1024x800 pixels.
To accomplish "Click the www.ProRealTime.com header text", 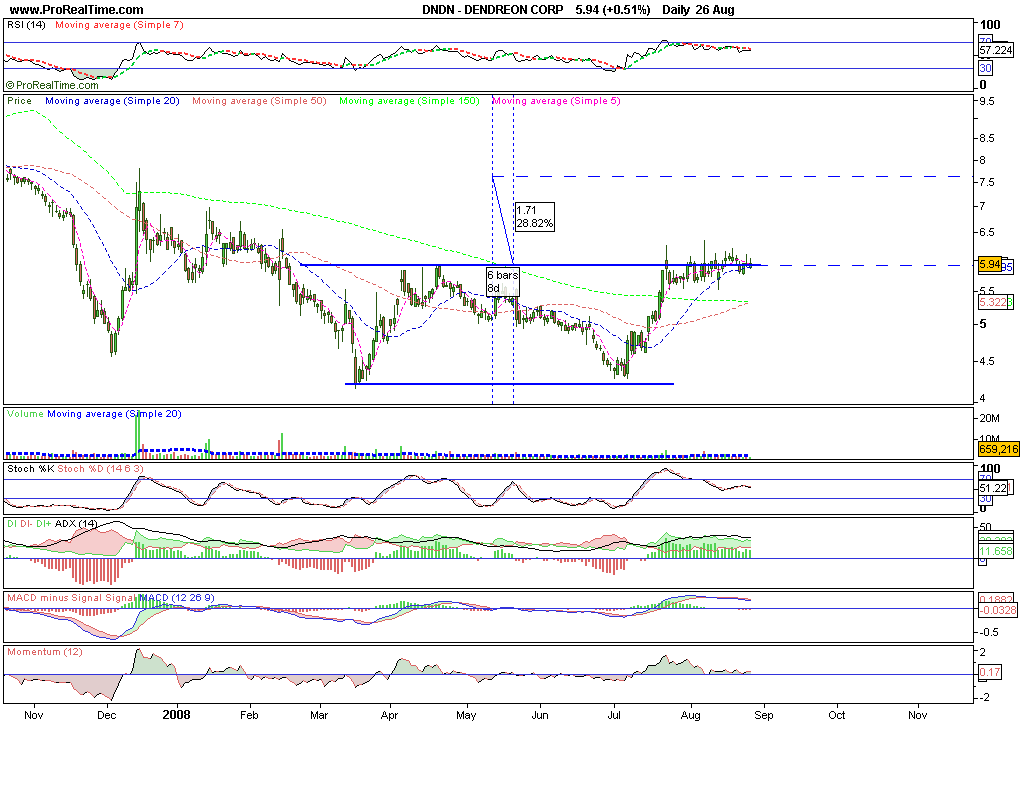I will [77, 10].
